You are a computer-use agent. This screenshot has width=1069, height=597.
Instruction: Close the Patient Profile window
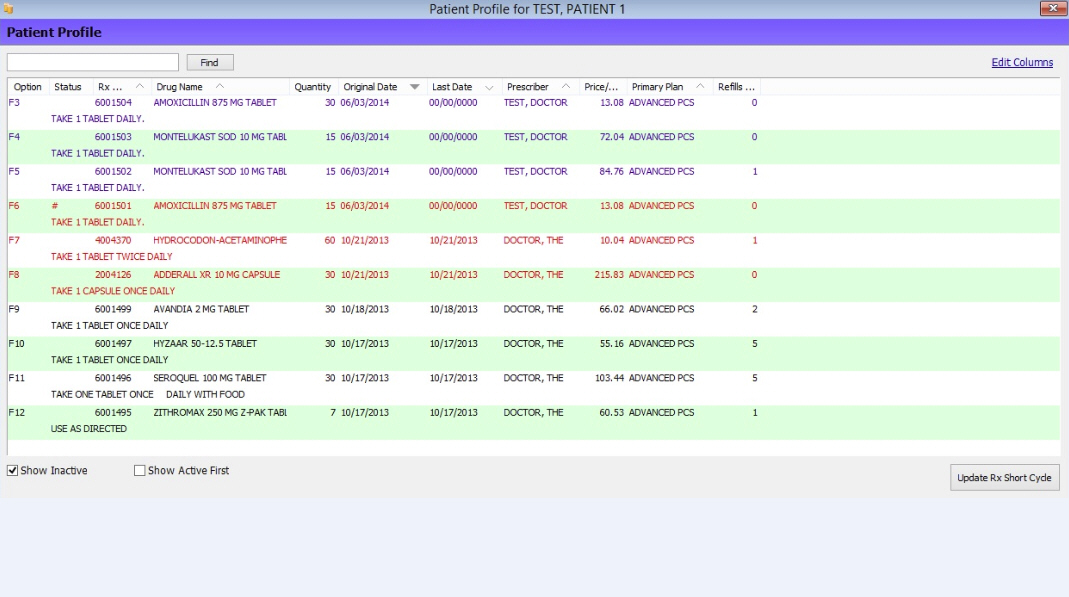click(1053, 8)
